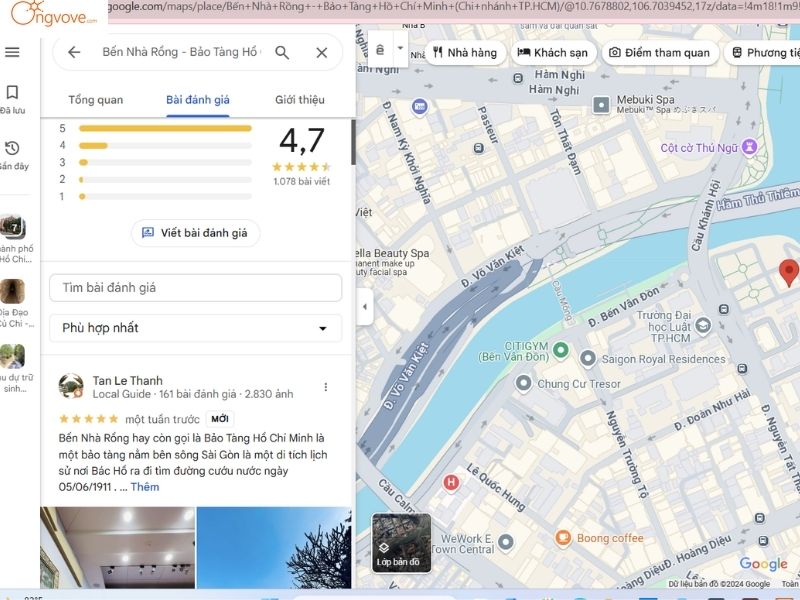Screen dimensions: 800x600
Task: Open the hamburger main menu
Action: click(12, 52)
